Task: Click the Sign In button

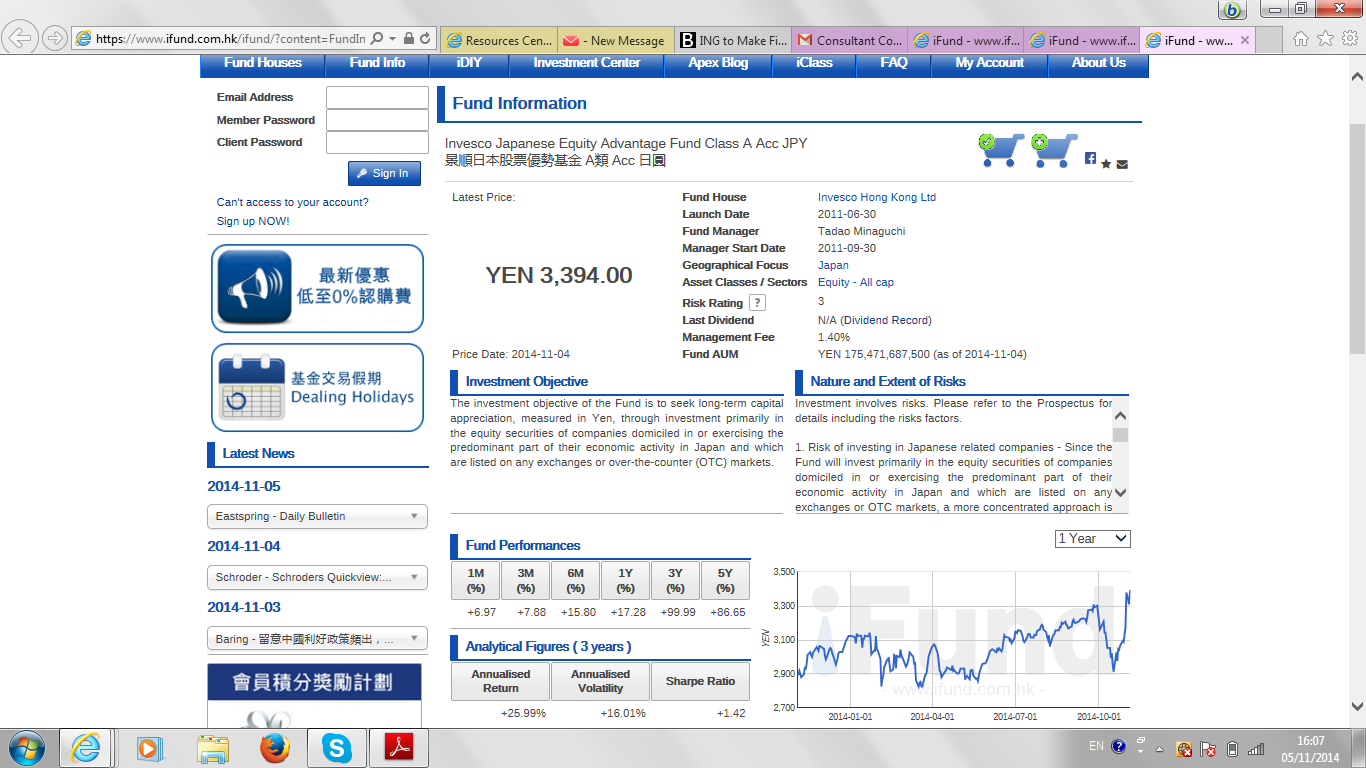Action: [x=384, y=173]
